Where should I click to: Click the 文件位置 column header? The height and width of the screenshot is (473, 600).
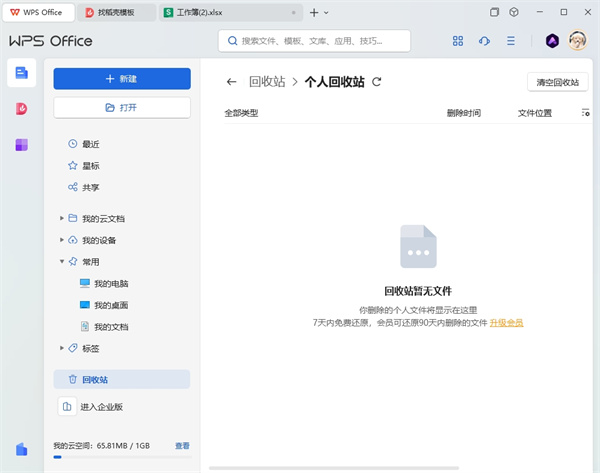[535, 113]
